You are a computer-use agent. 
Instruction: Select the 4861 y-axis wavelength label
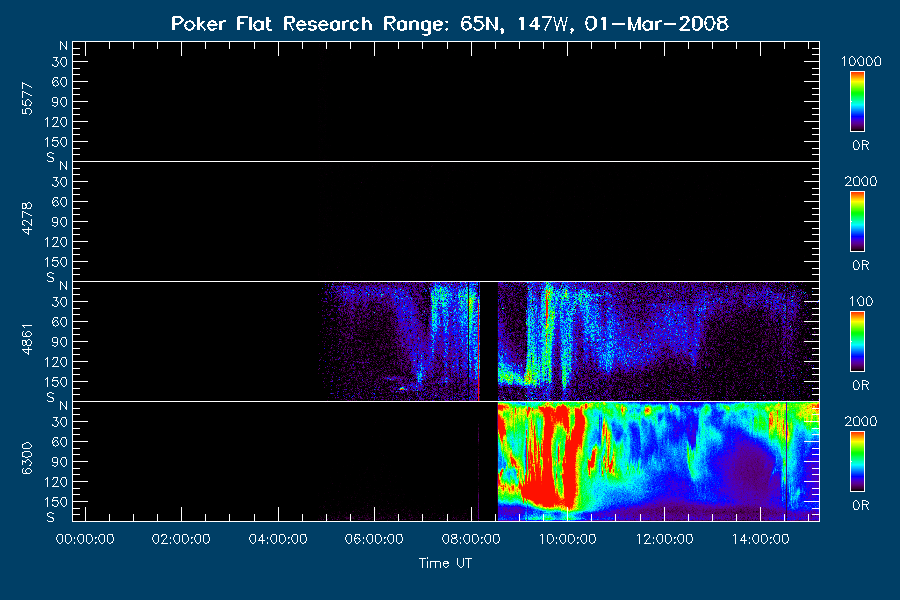[x=27, y=339]
